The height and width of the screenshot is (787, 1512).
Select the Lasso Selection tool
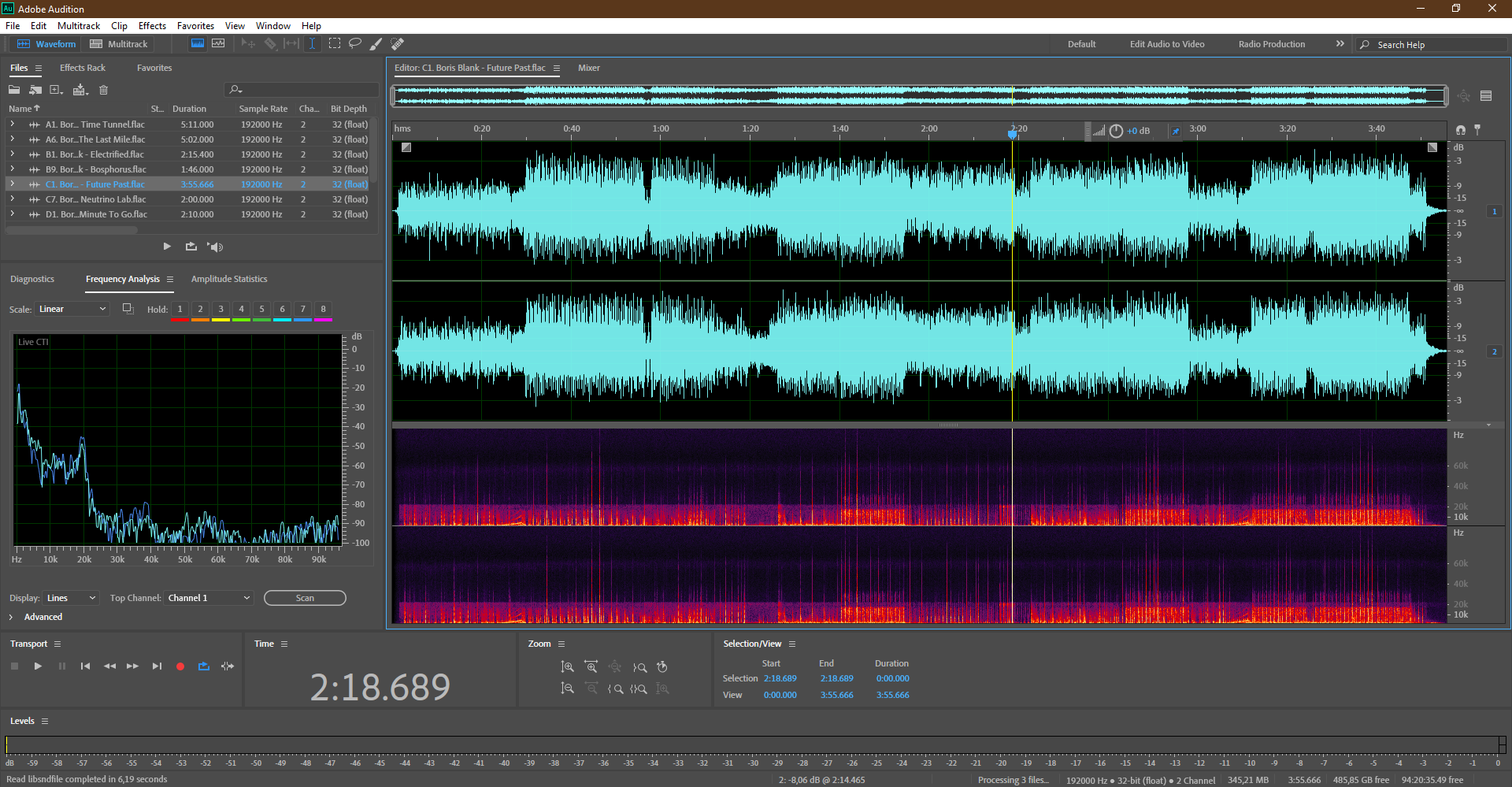coord(355,44)
